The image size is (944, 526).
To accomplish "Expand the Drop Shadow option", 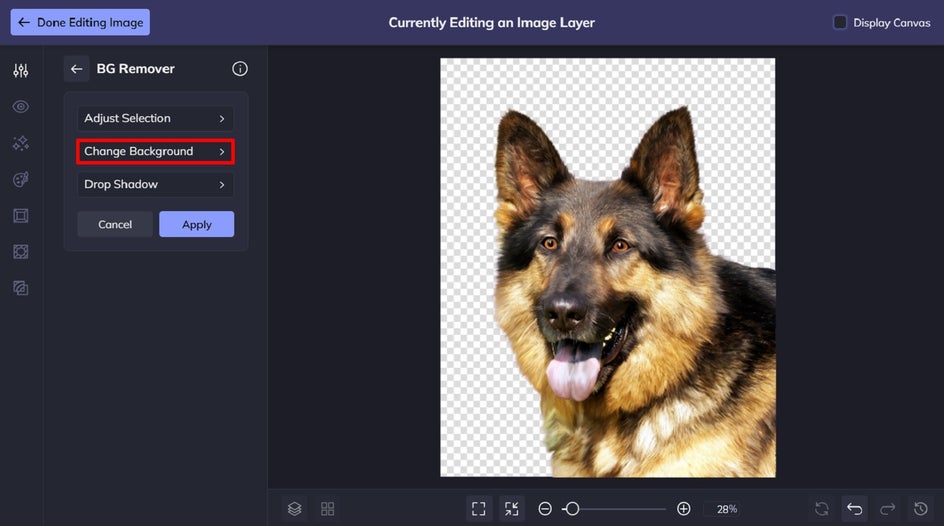I will (155, 184).
